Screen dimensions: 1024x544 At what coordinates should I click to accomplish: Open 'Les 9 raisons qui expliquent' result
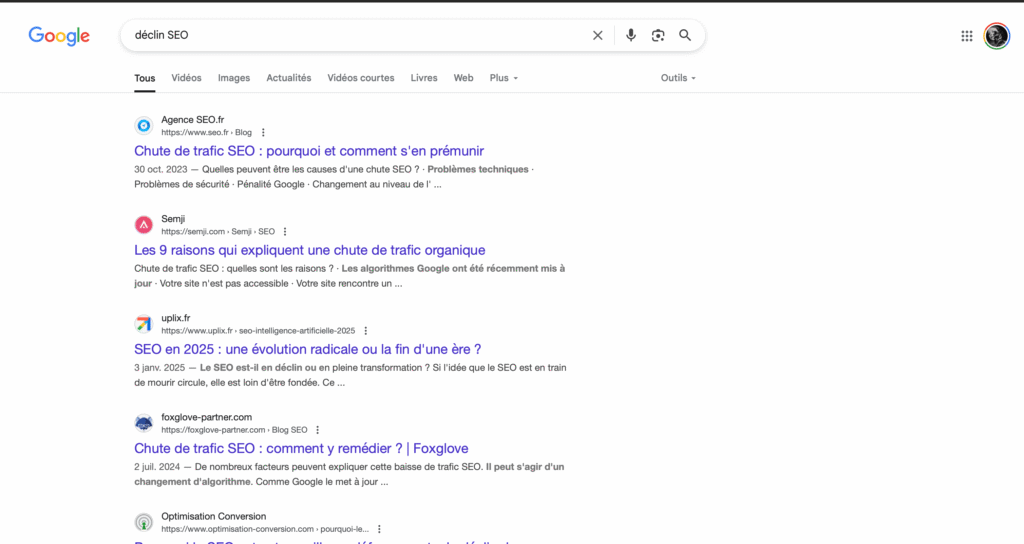pos(310,250)
